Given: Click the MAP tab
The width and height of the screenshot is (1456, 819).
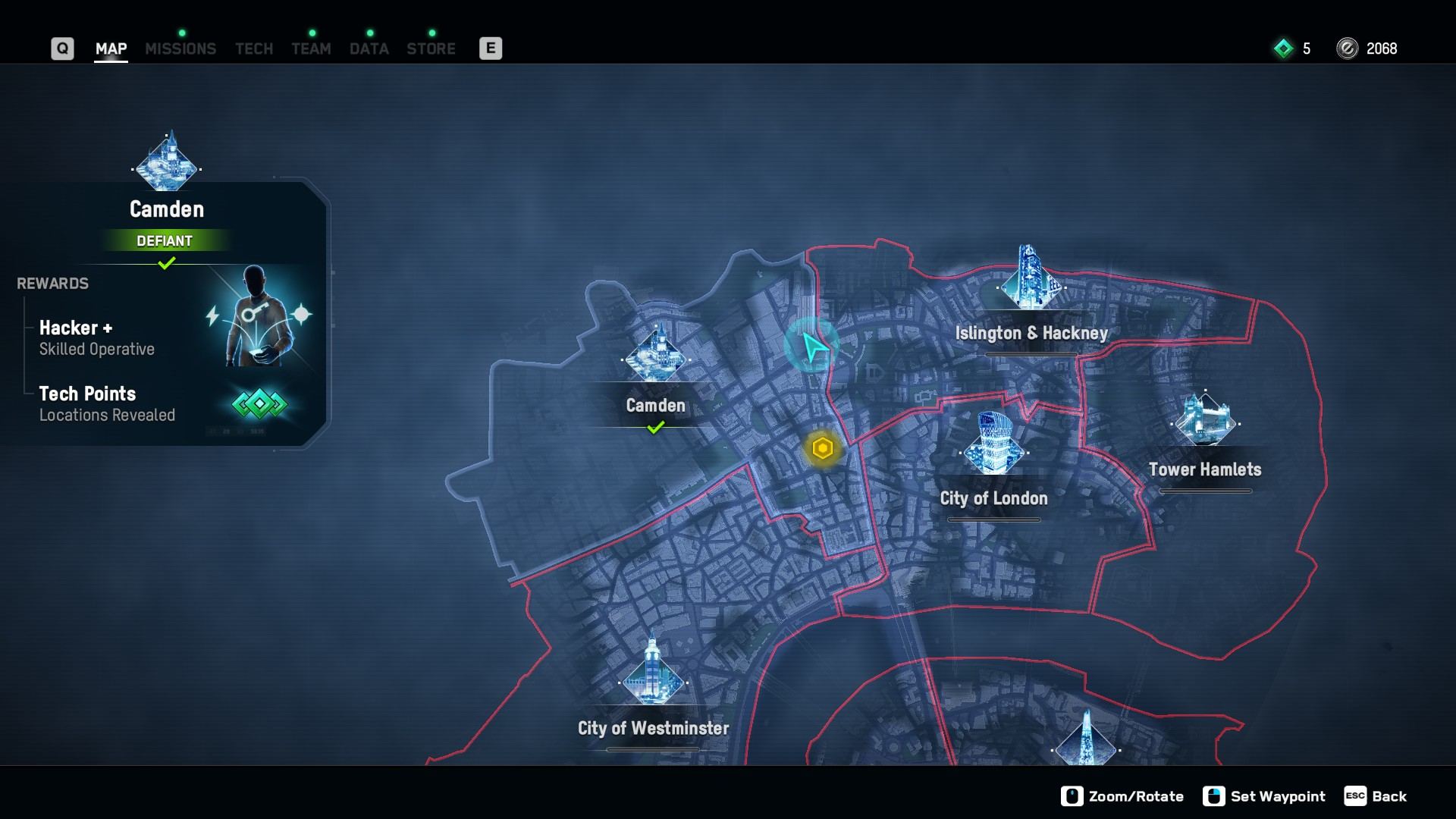Looking at the screenshot, I should 110,47.
